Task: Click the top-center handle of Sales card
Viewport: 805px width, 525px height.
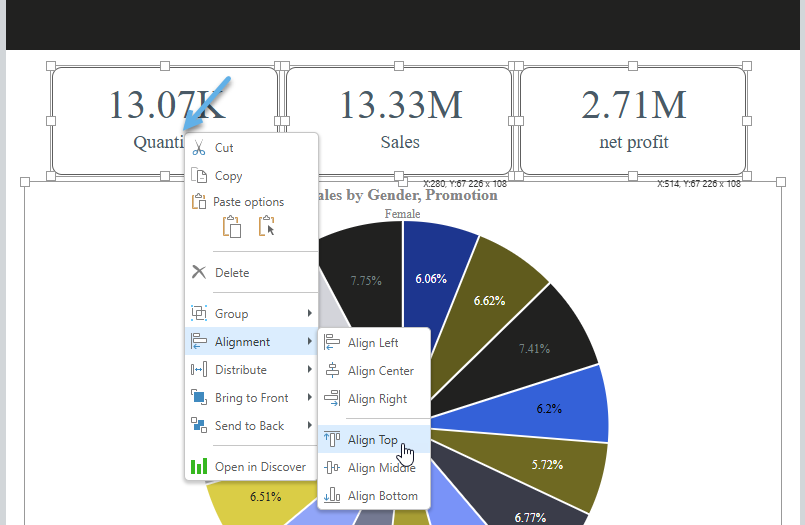Action: (399, 66)
